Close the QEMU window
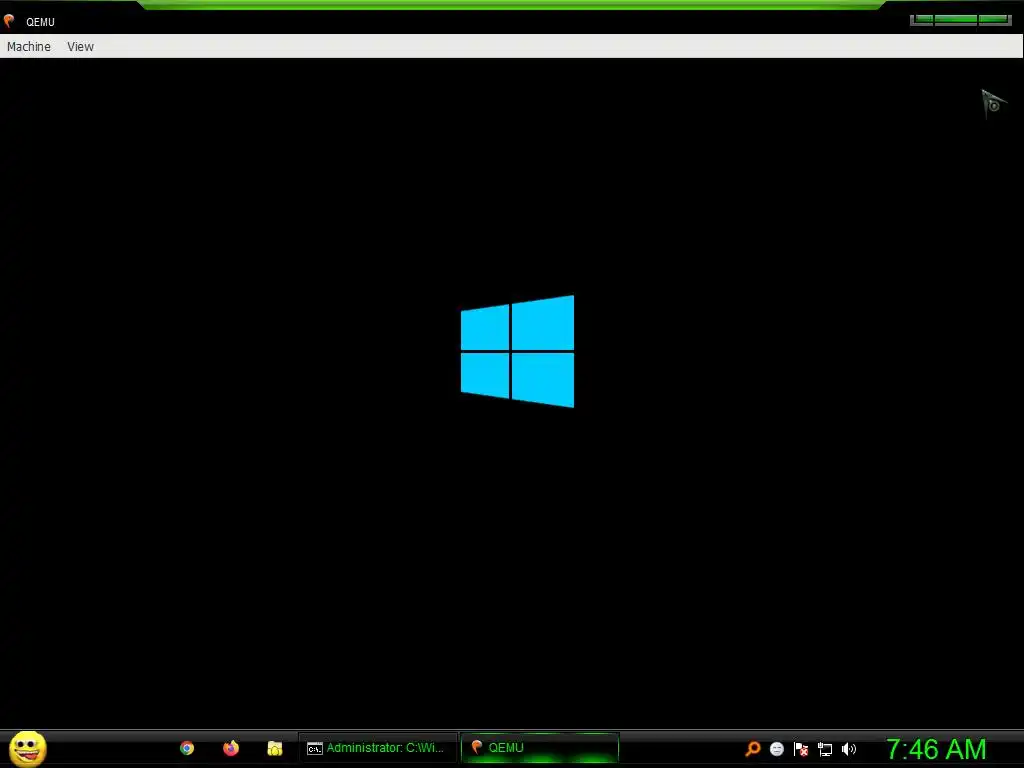 click(x=995, y=20)
